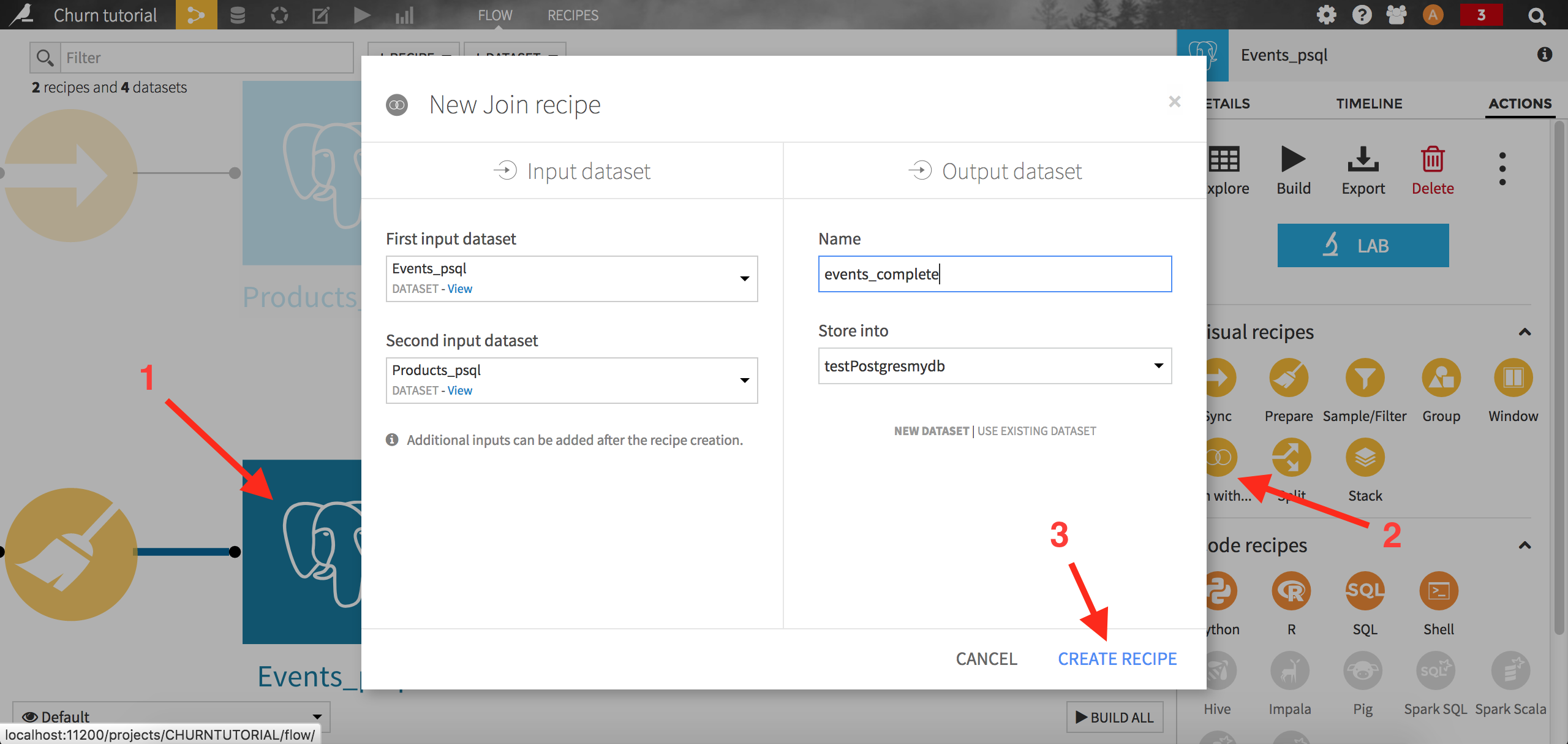
Task: Click the SQL code recipe icon
Action: 1365,591
